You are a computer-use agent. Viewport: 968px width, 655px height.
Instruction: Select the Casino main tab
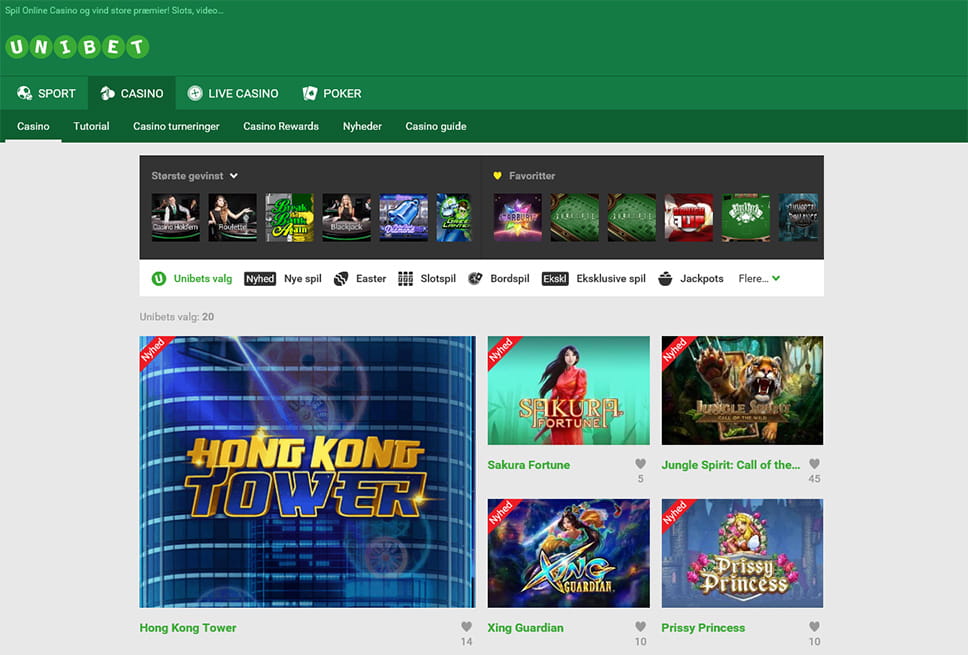pos(131,93)
